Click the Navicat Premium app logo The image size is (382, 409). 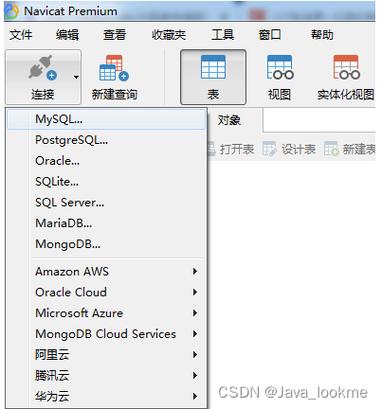click(x=12, y=11)
